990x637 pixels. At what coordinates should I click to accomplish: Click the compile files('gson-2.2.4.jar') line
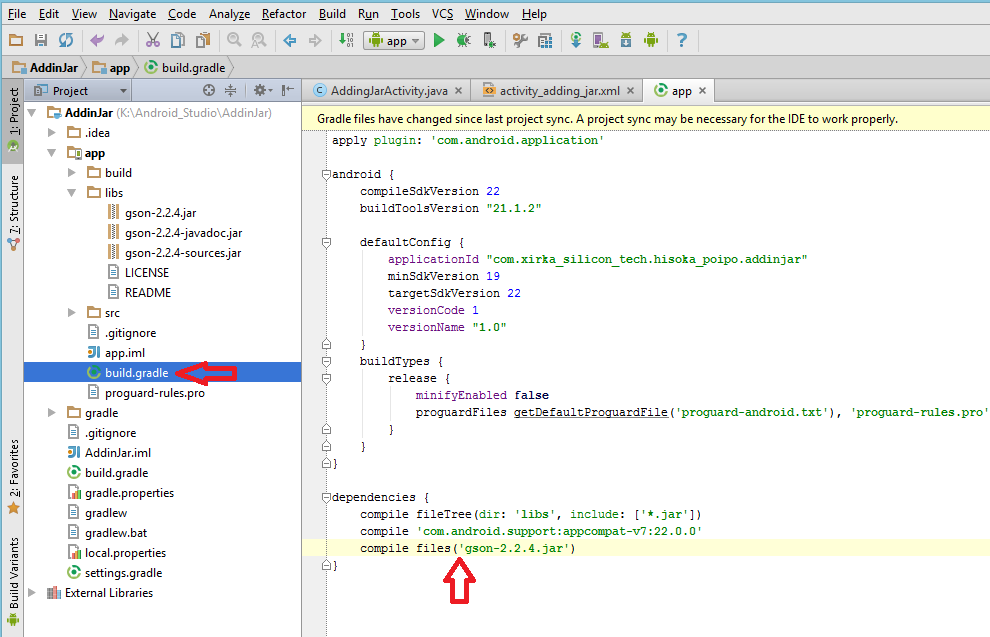pyautogui.click(x=468, y=548)
